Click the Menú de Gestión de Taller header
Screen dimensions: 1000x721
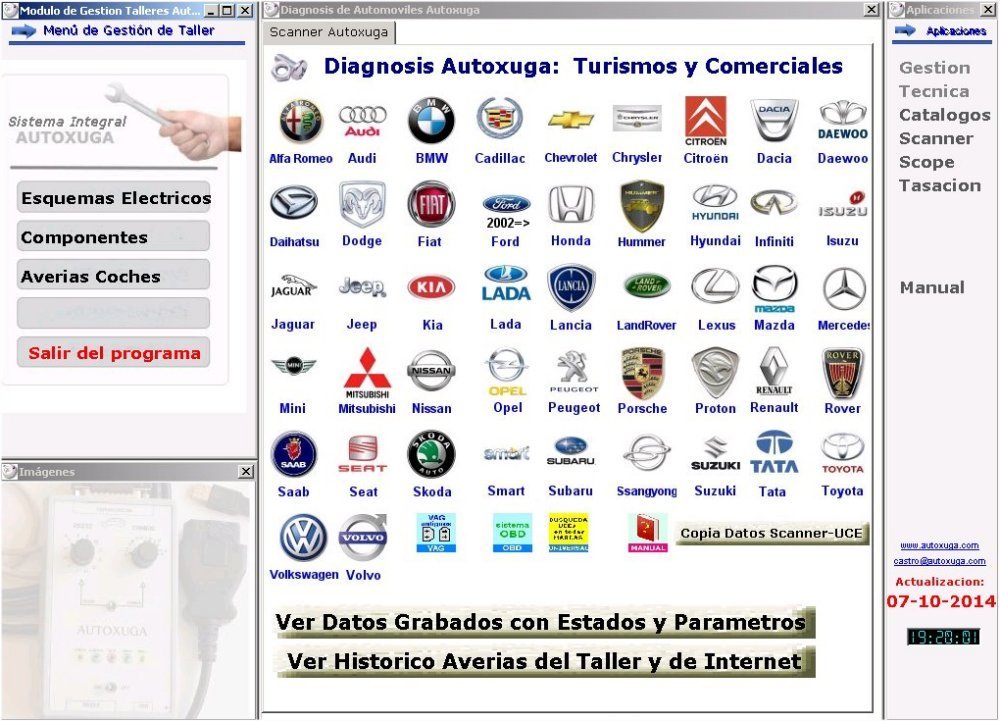128,31
